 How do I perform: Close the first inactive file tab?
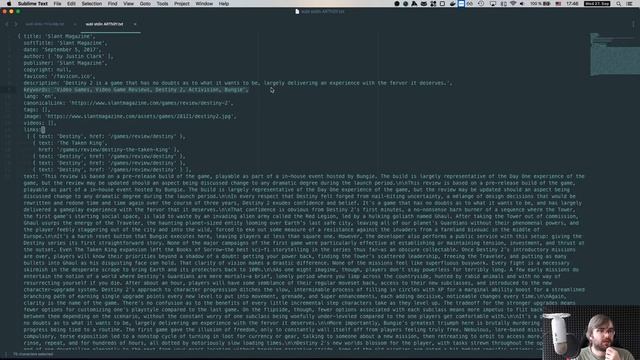tap(75, 24)
